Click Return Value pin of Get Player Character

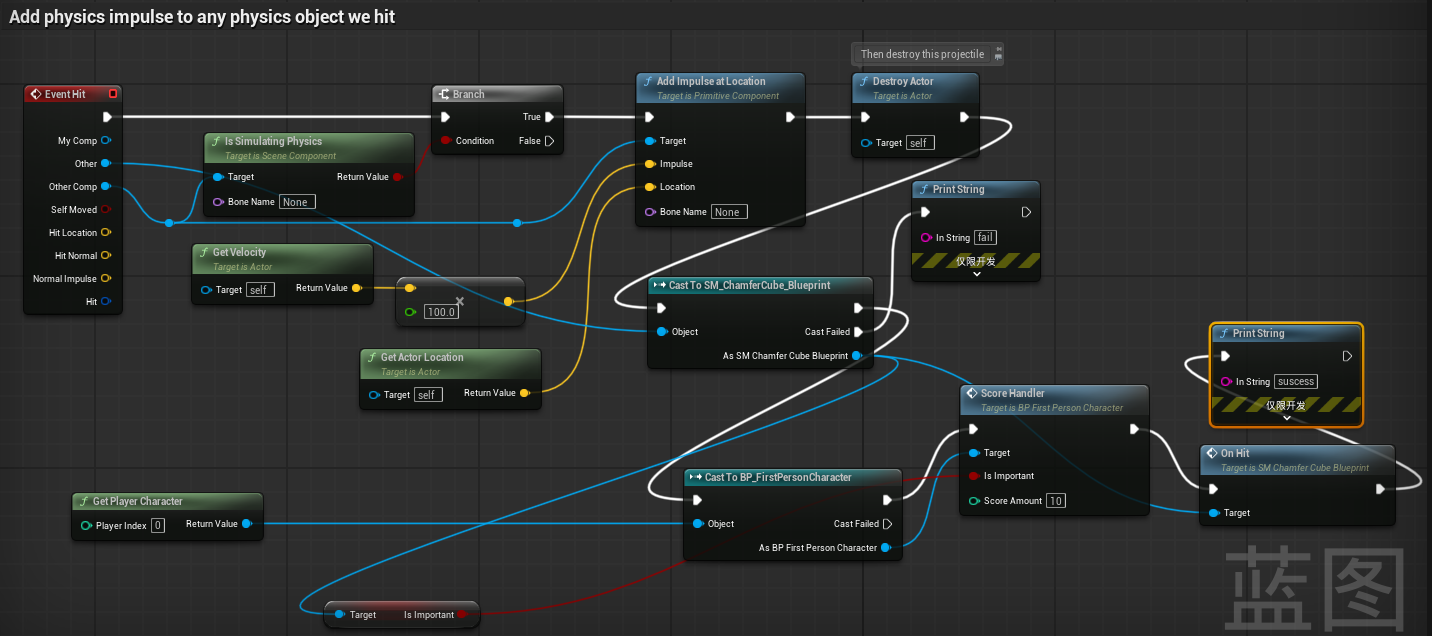click(247, 524)
